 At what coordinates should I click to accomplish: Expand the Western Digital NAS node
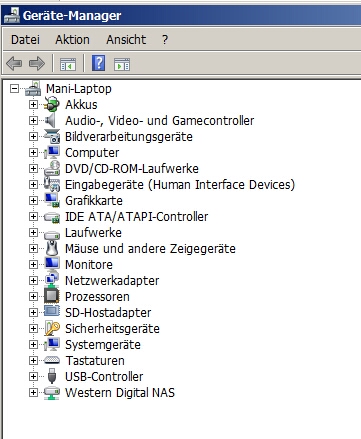[x=33, y=393]
